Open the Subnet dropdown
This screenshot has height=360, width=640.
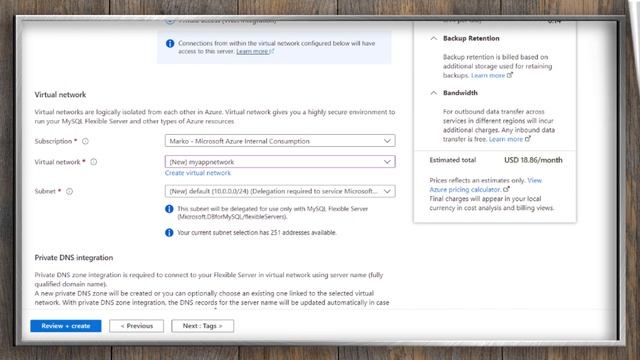pos(280,191)
